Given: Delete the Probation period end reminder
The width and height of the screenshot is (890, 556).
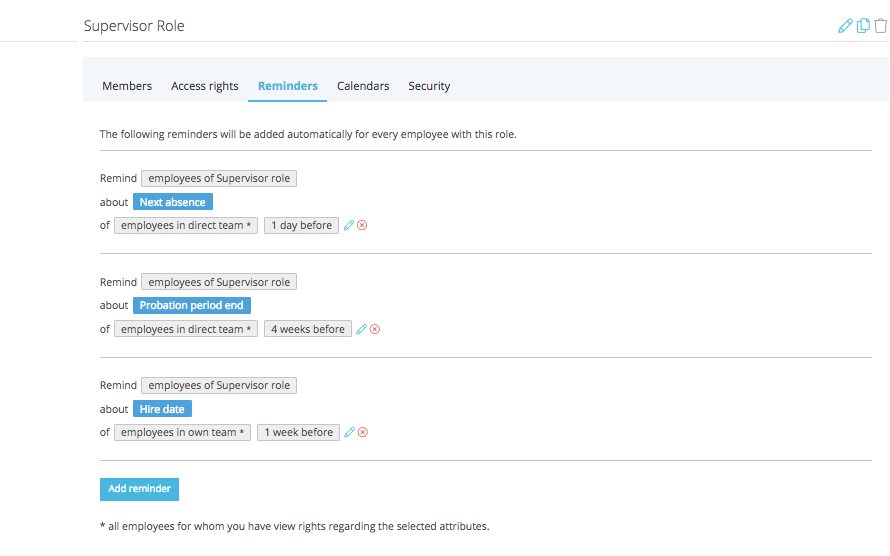Looking at the screenshot, I should coord(375,329).
